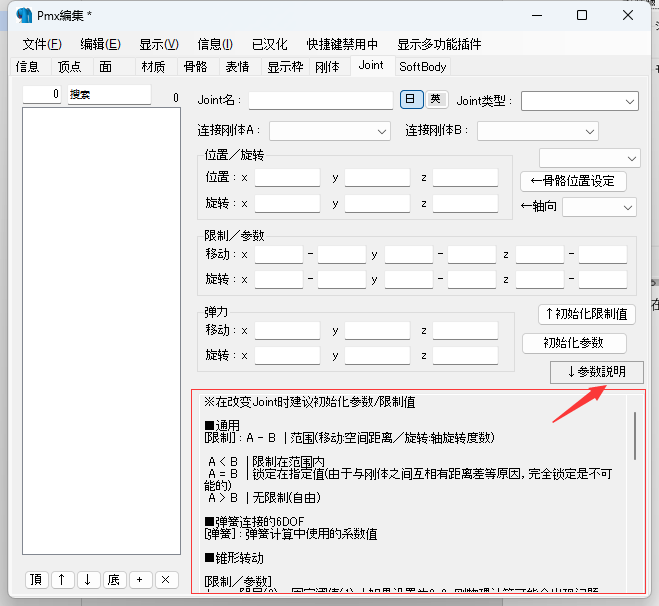Screen dimensions: 659x606
Task: Open the Joint类型 dropdown
Action: pyautogui.click(x=579, y=101)
